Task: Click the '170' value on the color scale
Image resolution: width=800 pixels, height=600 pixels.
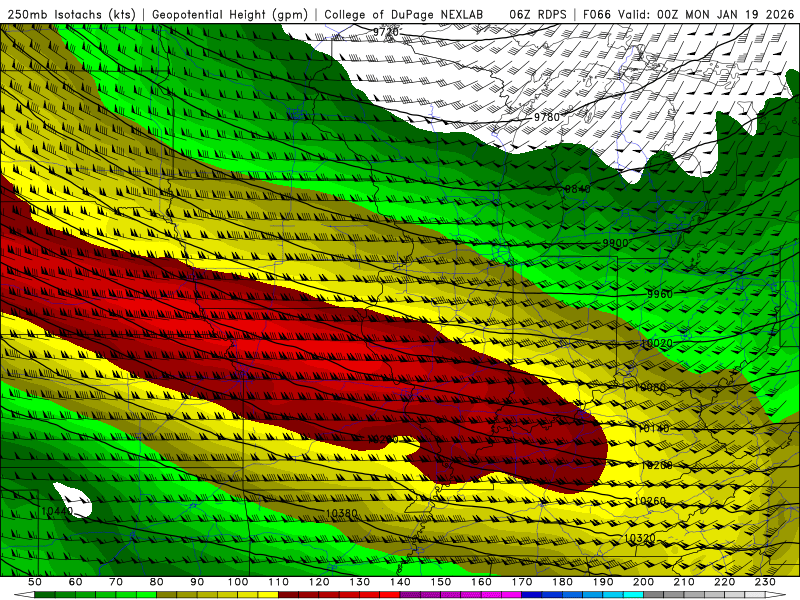Action: pyautogui.click(x=522, y=582)
